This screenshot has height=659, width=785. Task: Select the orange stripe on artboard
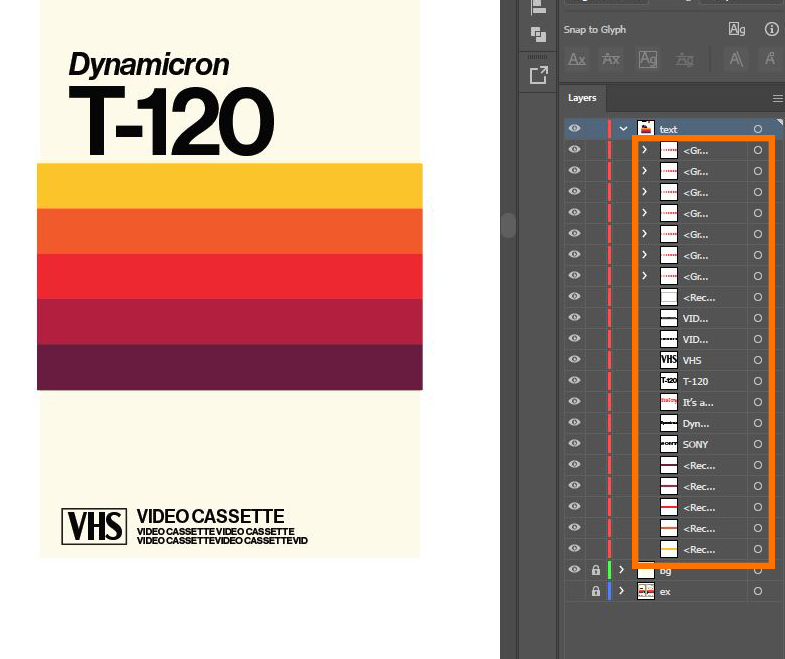click(x=230, y=231)
